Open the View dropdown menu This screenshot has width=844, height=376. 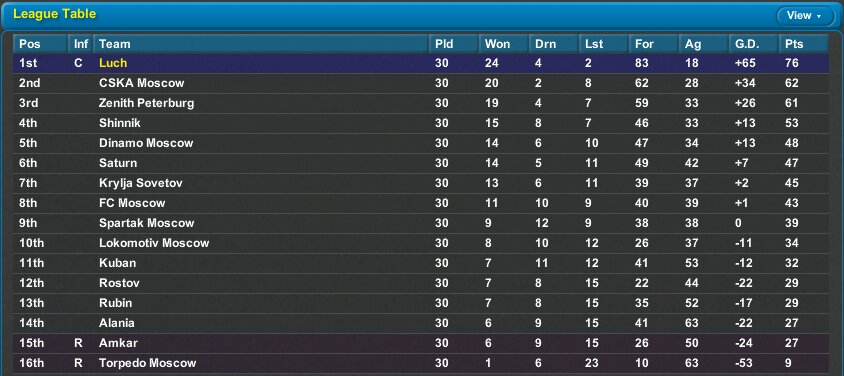click(x=805, y=16)
